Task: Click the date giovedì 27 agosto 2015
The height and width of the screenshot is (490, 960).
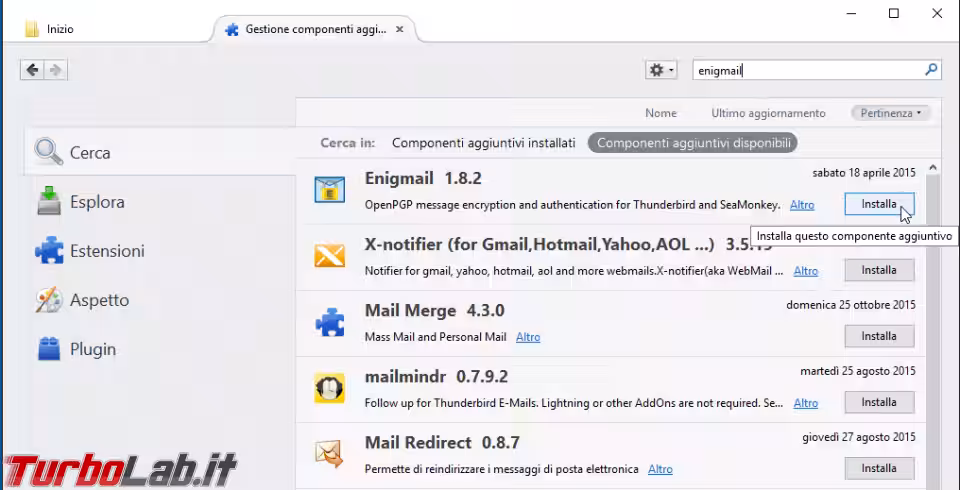Action: (859, 437)
